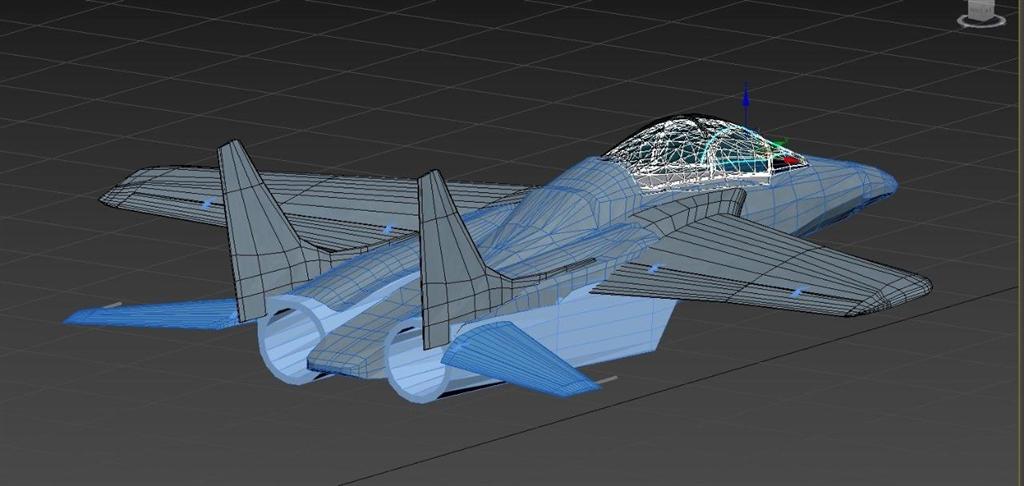Viewport: 1024px width, 486px height.
Task: Click the ViewCube navigation widget
Action: click(982, 12)
